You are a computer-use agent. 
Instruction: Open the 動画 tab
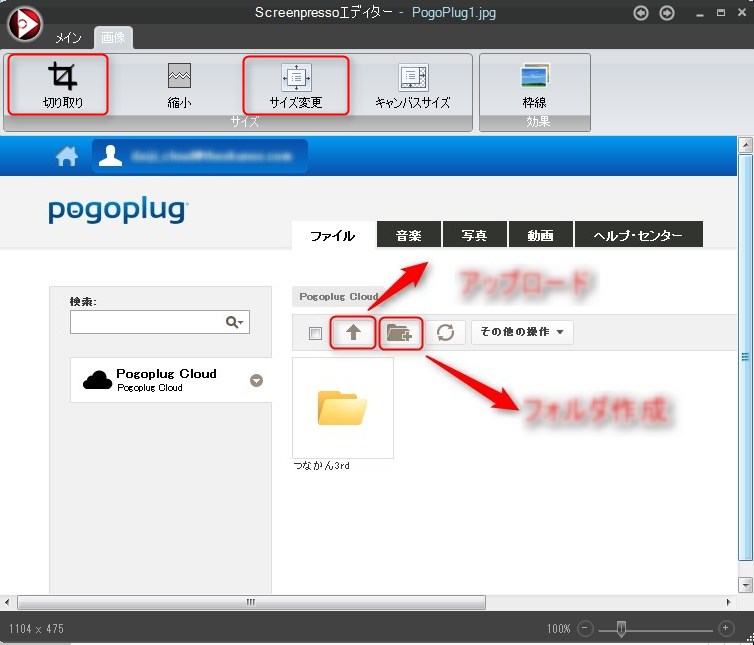540,235
